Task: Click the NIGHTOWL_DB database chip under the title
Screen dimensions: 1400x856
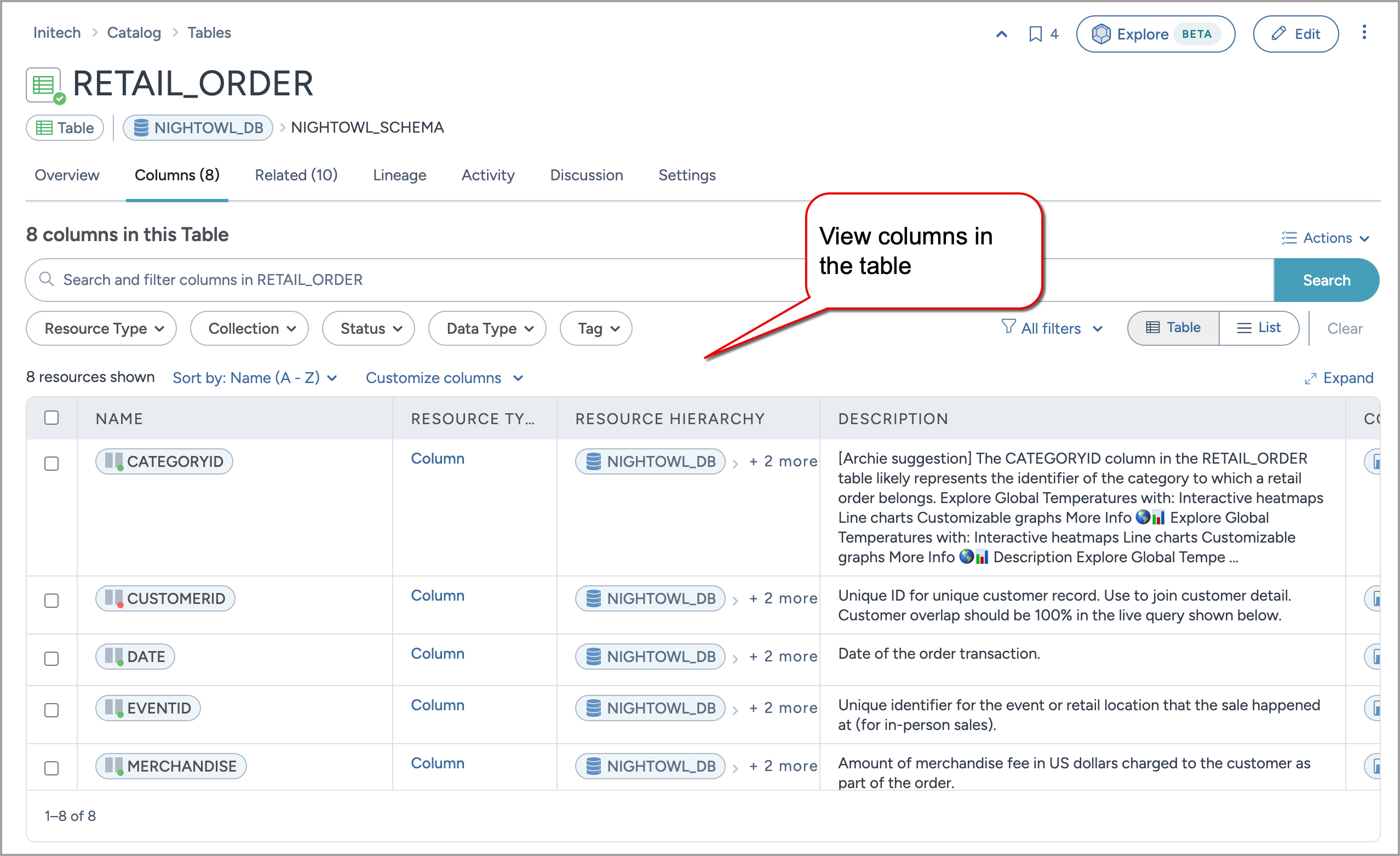Action: 198,127
